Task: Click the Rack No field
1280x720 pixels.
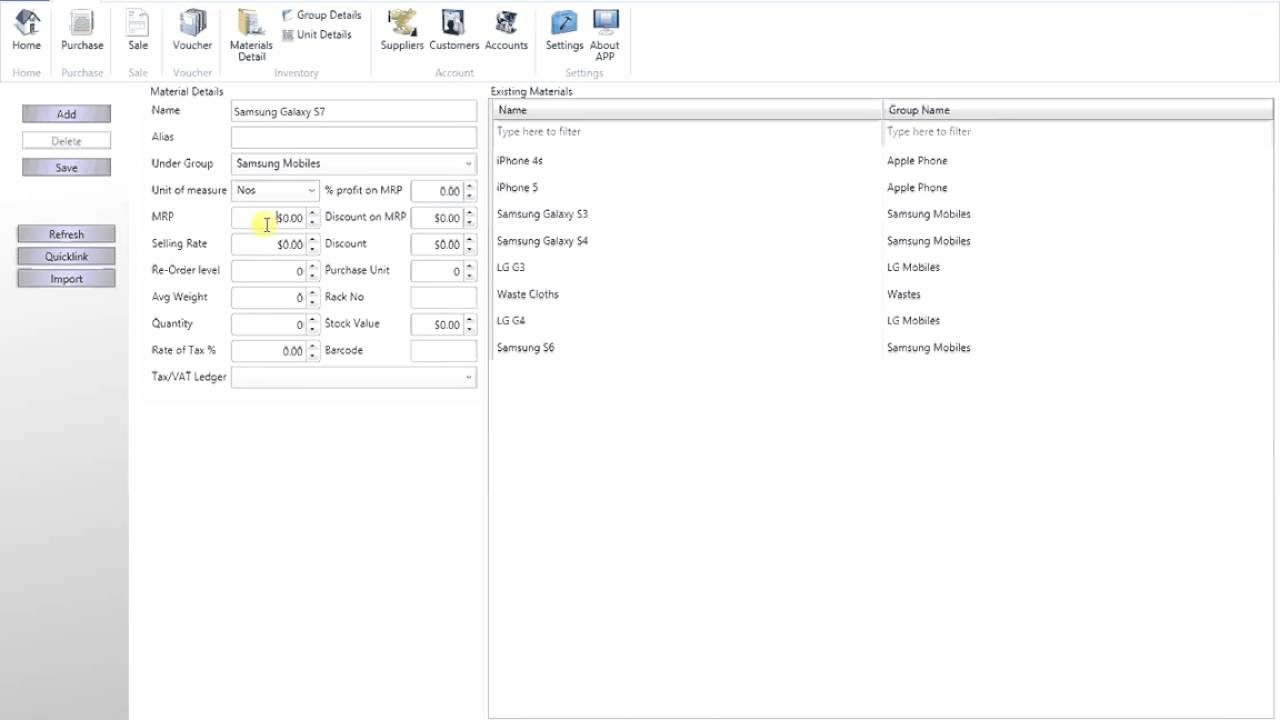Action: (x=444, y=297)
